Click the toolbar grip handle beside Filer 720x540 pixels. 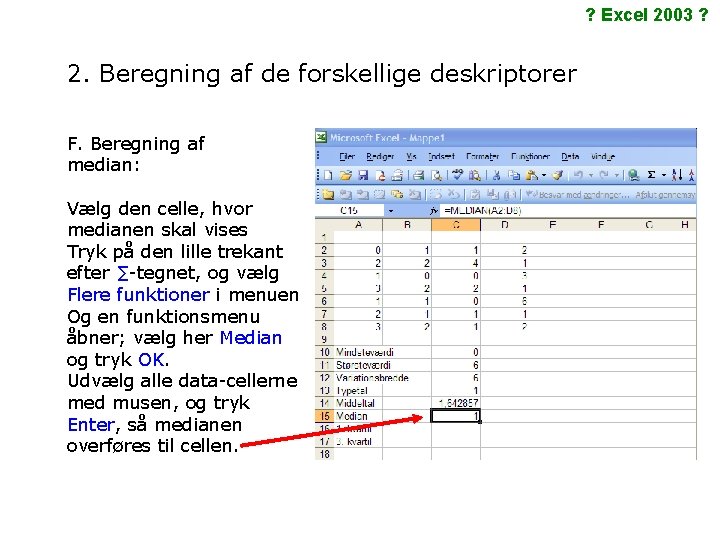[x=318, y=156]
